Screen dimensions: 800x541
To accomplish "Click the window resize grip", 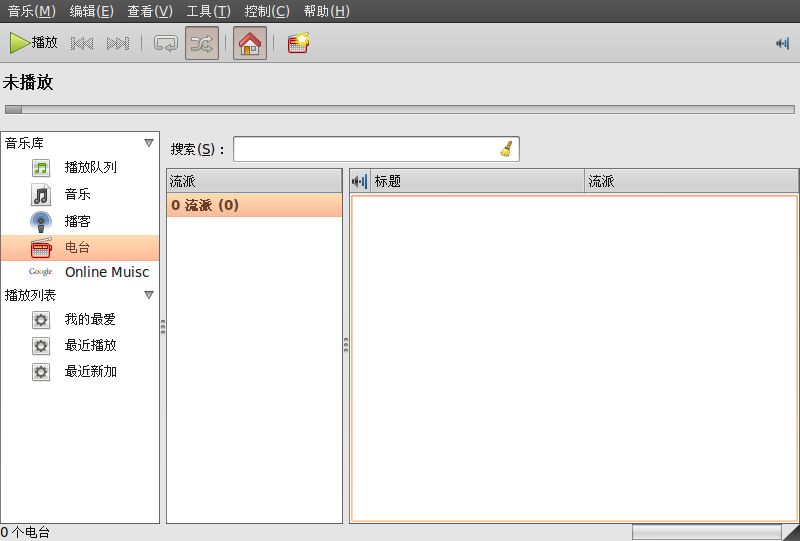I will pyautogui.click(x=792, y=533).
